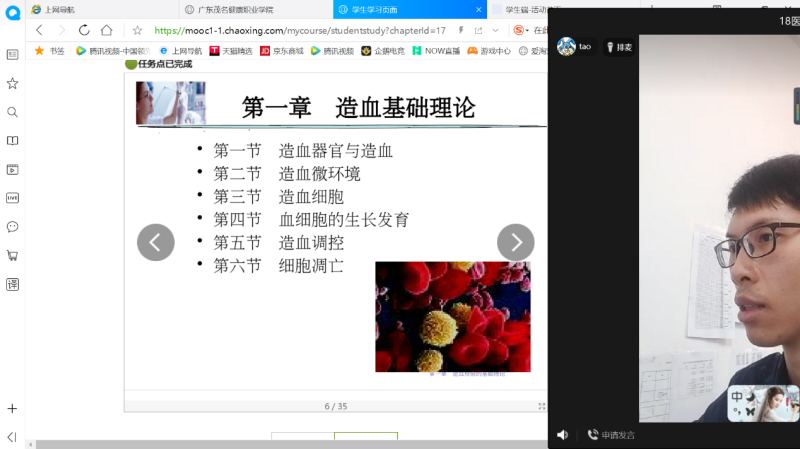Viewport: 800px width, 449px height.
Task: Open the chat bubble sidebar icon
Action: 12,227
